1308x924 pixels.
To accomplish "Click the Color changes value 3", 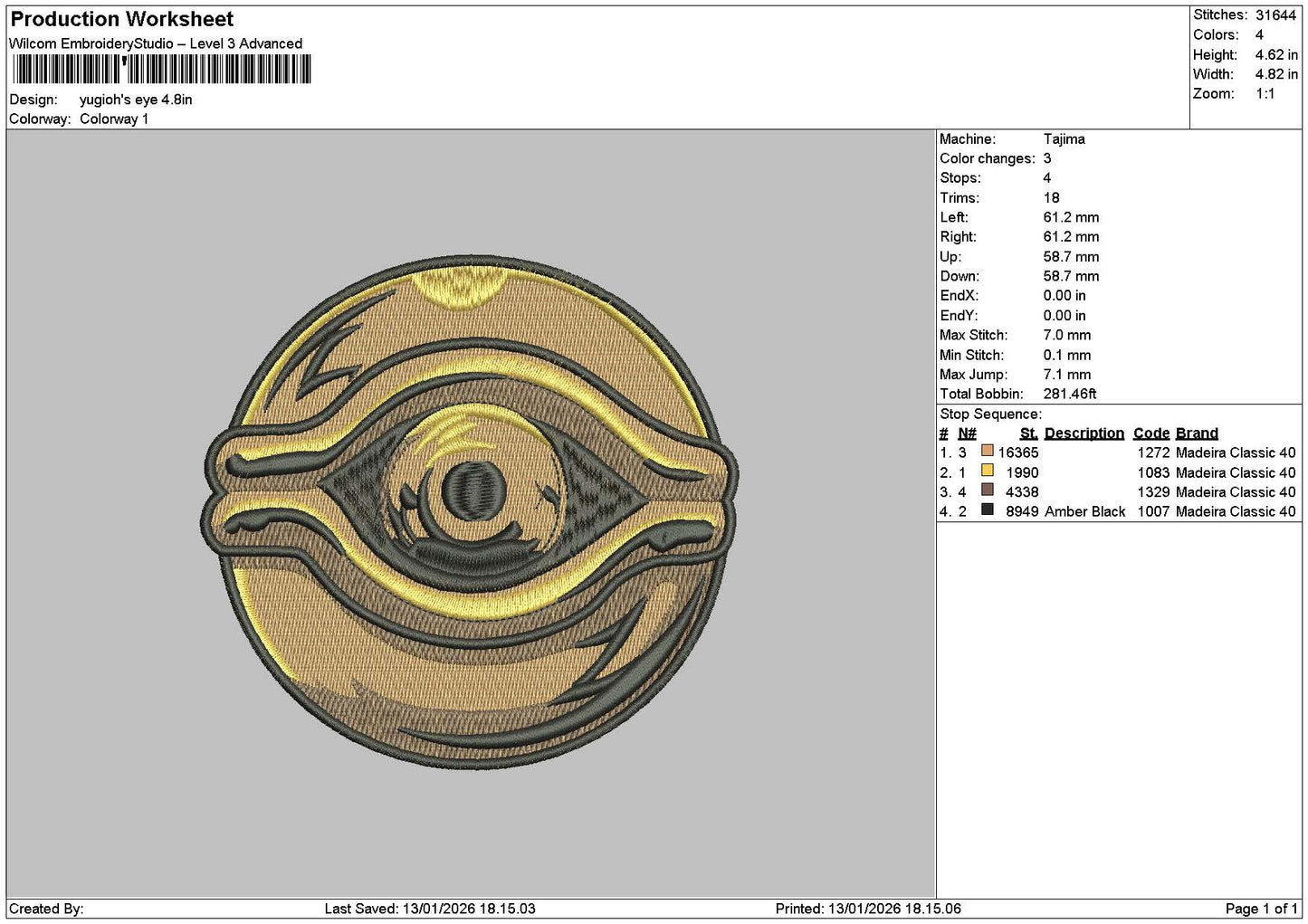I will pyautogui.click(x=1047, y=158).
